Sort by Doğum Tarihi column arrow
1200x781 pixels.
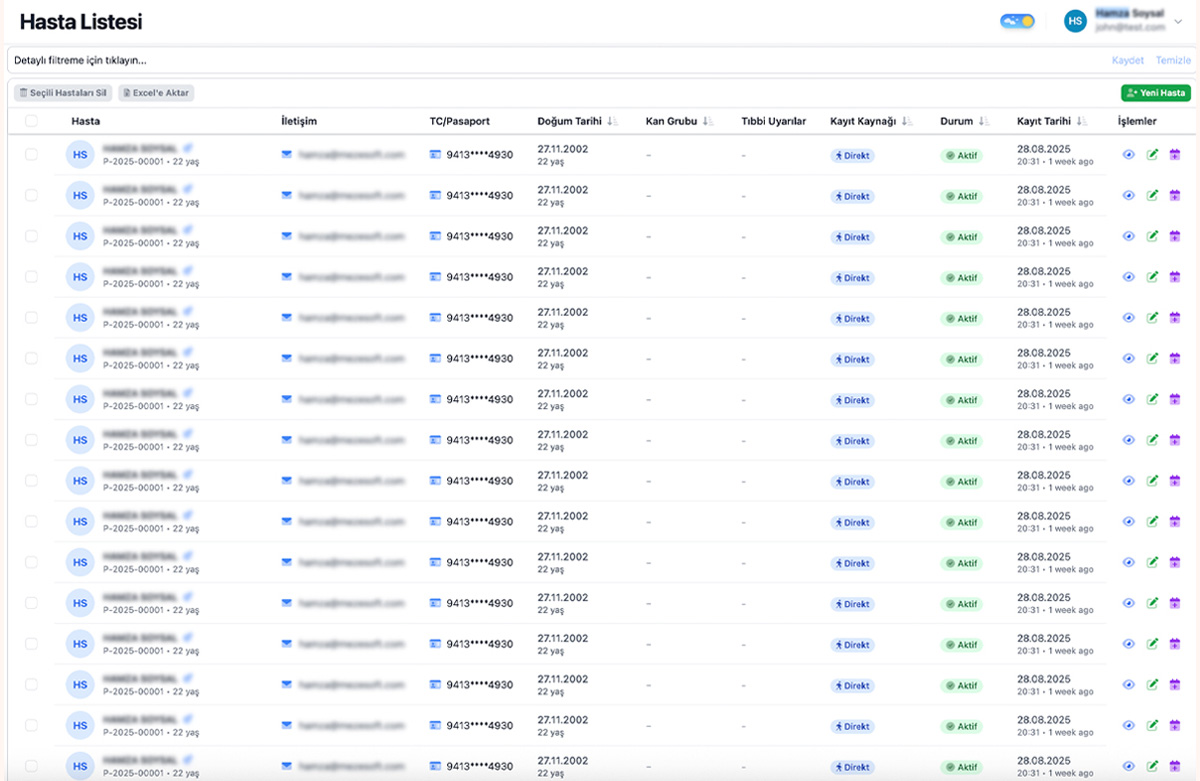point(612,121)
